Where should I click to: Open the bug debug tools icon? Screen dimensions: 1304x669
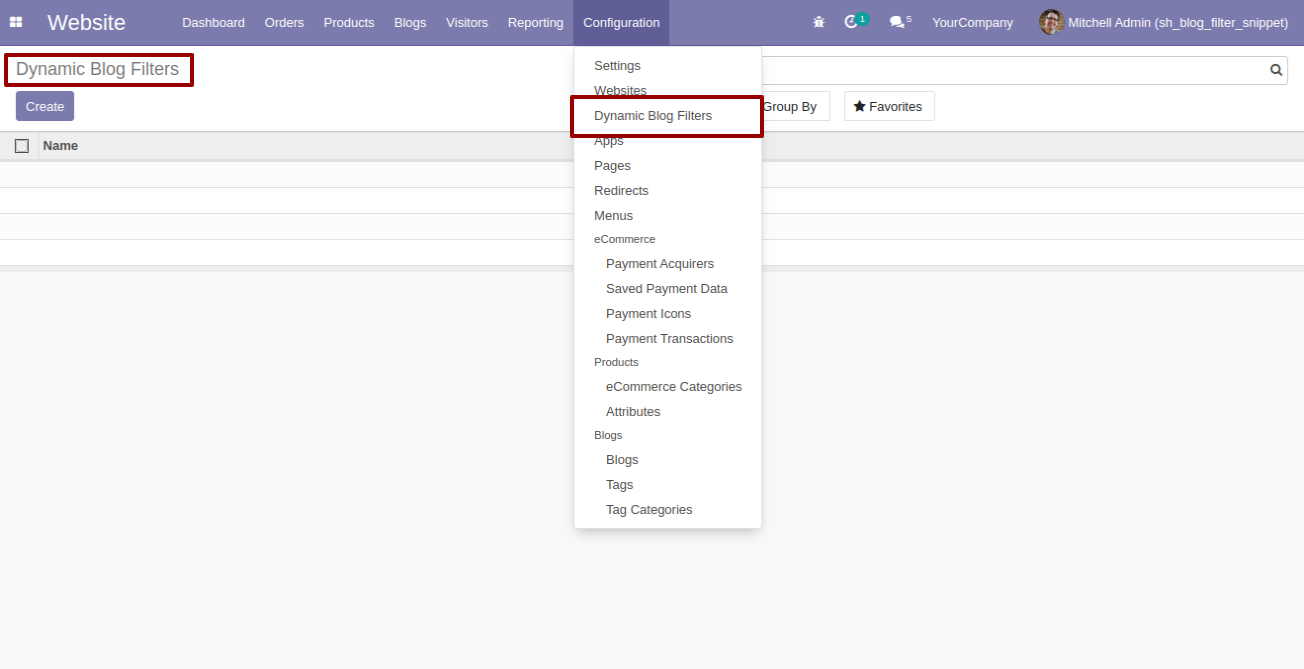[819, 22]
